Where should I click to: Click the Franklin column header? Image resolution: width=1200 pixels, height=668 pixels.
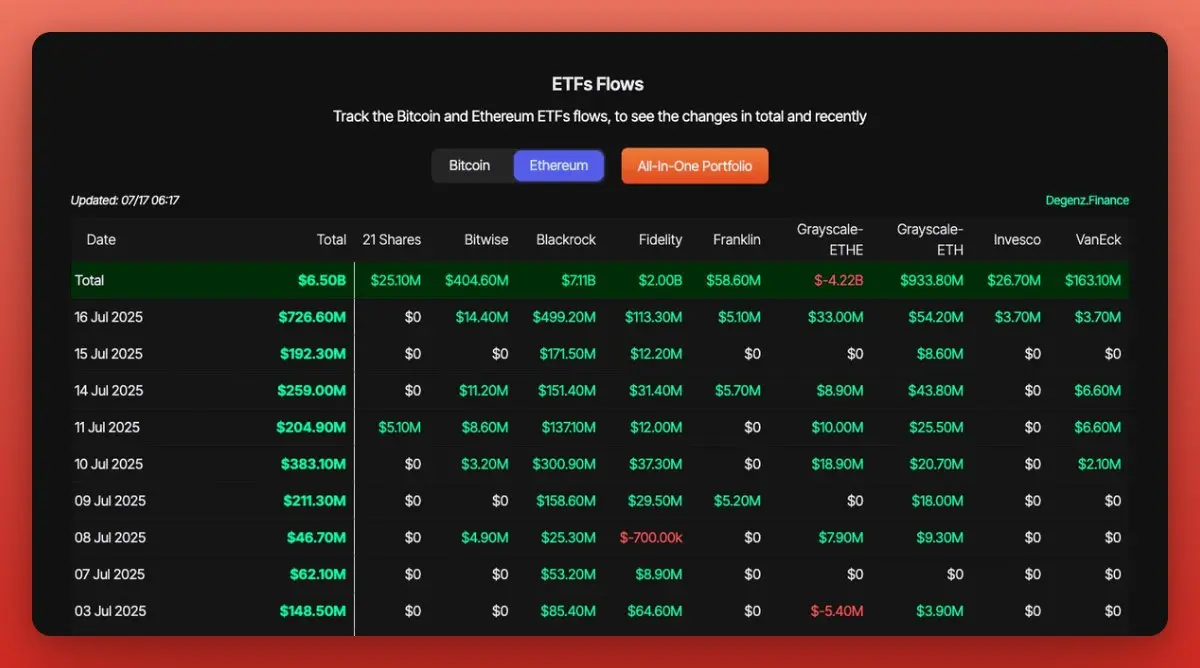point(737,240)
